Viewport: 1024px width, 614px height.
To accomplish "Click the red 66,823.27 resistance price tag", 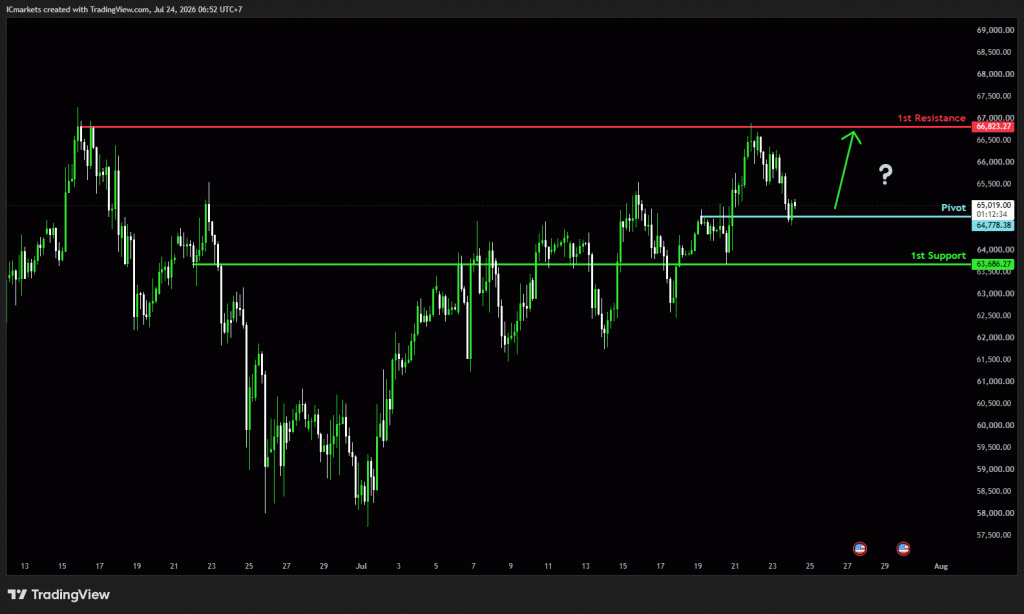I will tap(993, 127).
